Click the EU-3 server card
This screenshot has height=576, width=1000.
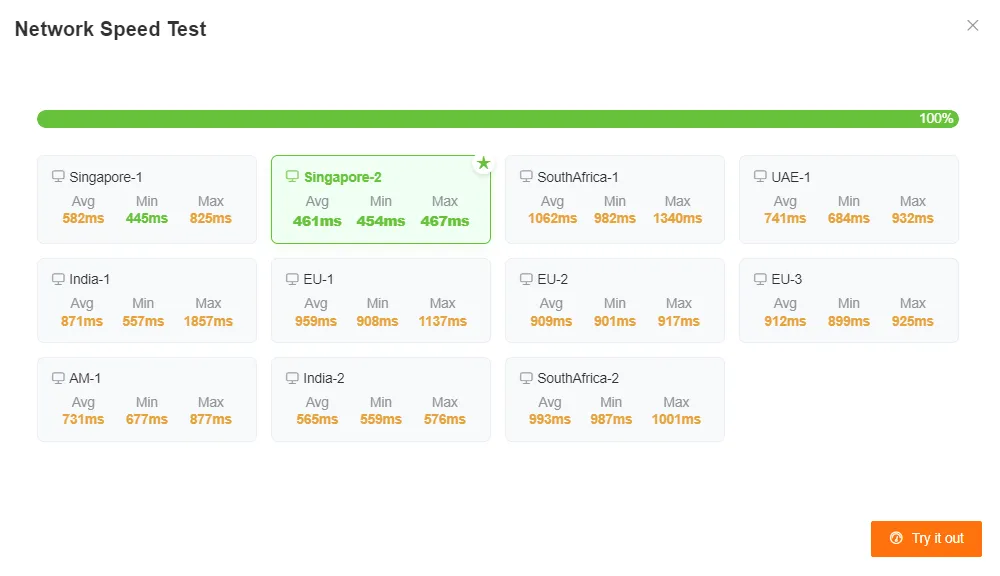coord(848,299)
